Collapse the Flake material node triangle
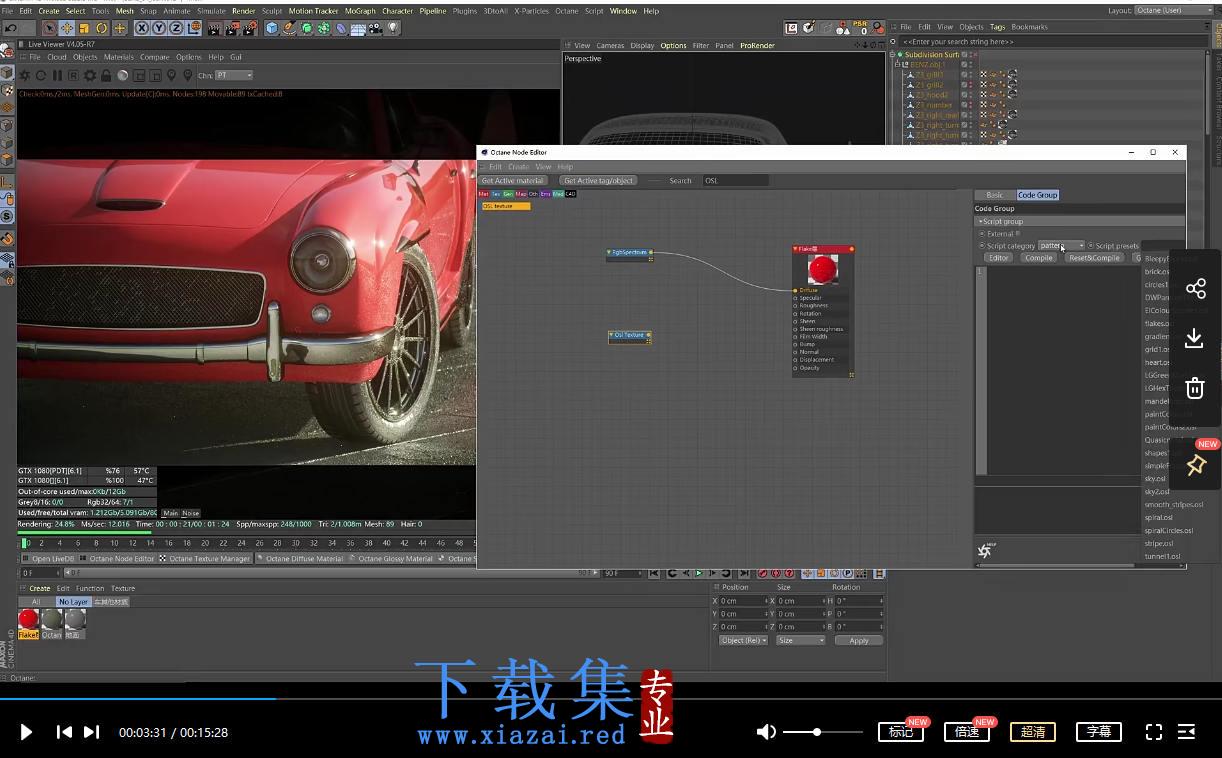This screenshot has height=758, width=1222. [795, 249]
